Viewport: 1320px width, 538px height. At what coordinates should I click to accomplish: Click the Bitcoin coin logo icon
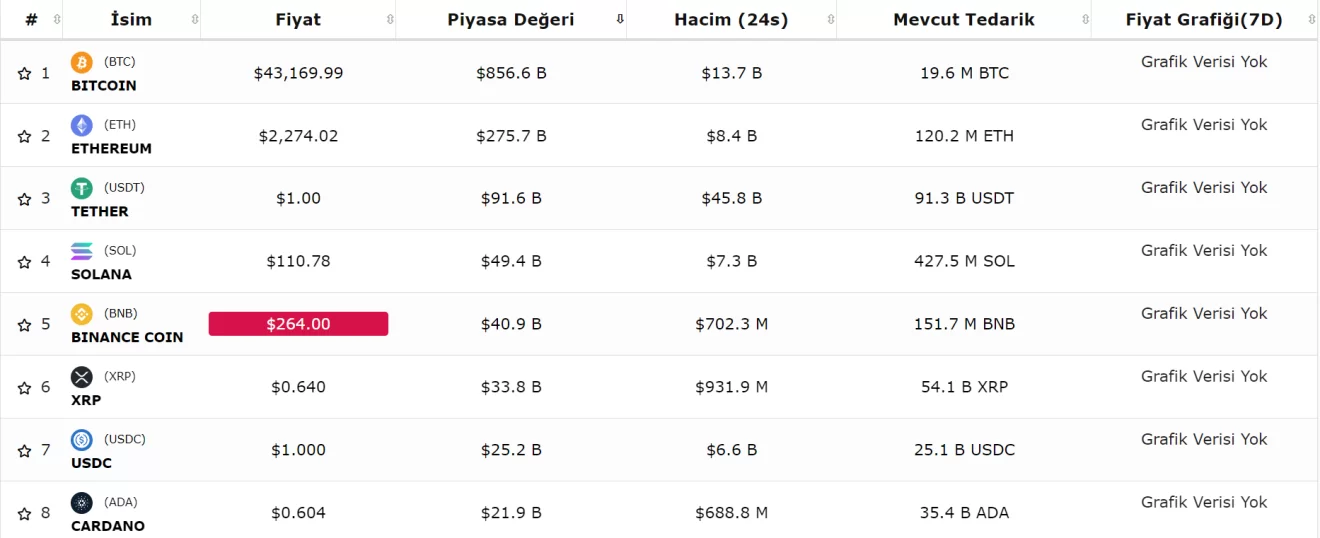pyautogui.click(x=82, y=63)
